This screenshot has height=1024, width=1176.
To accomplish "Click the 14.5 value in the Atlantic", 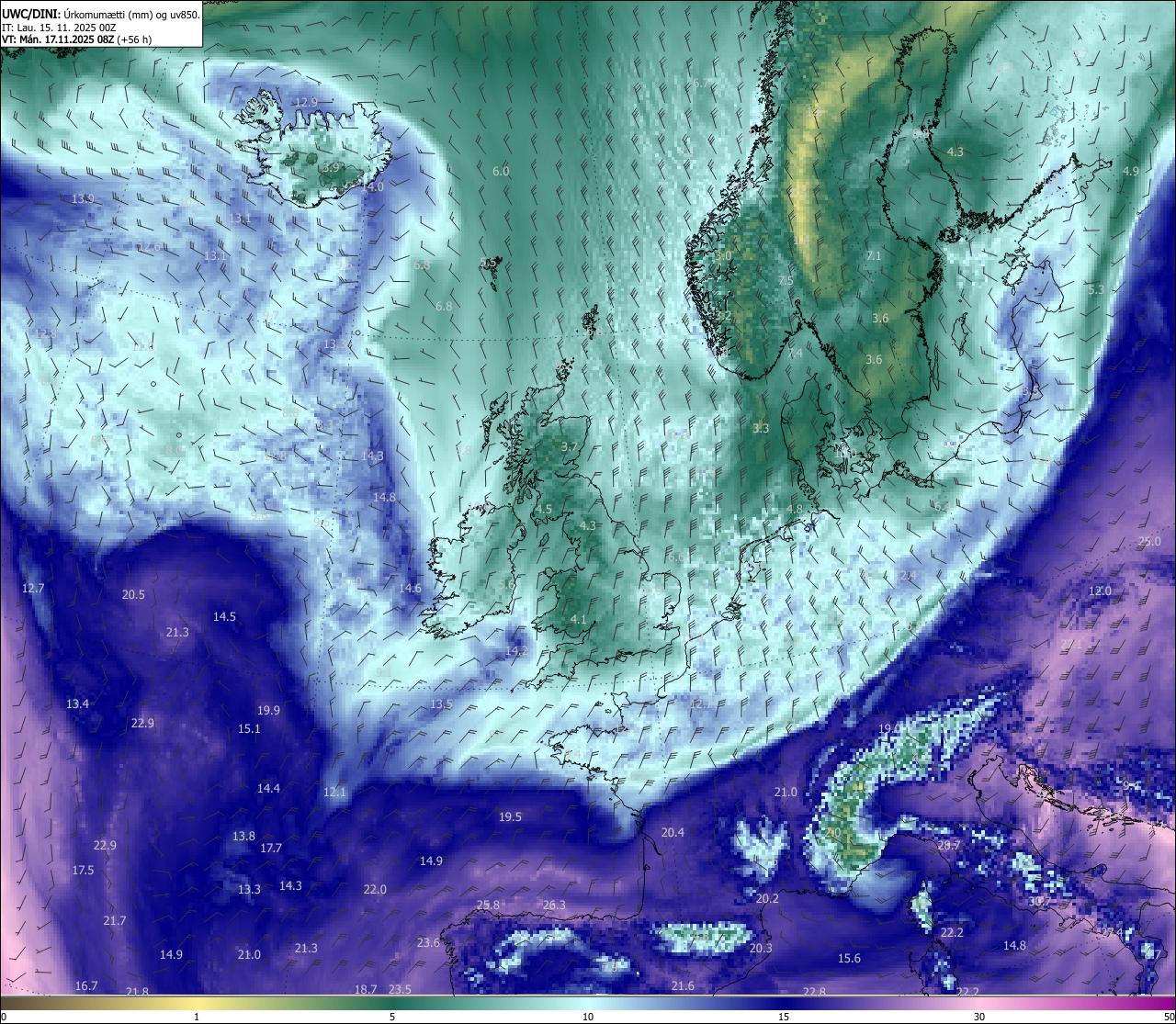I will coord(224,617).
